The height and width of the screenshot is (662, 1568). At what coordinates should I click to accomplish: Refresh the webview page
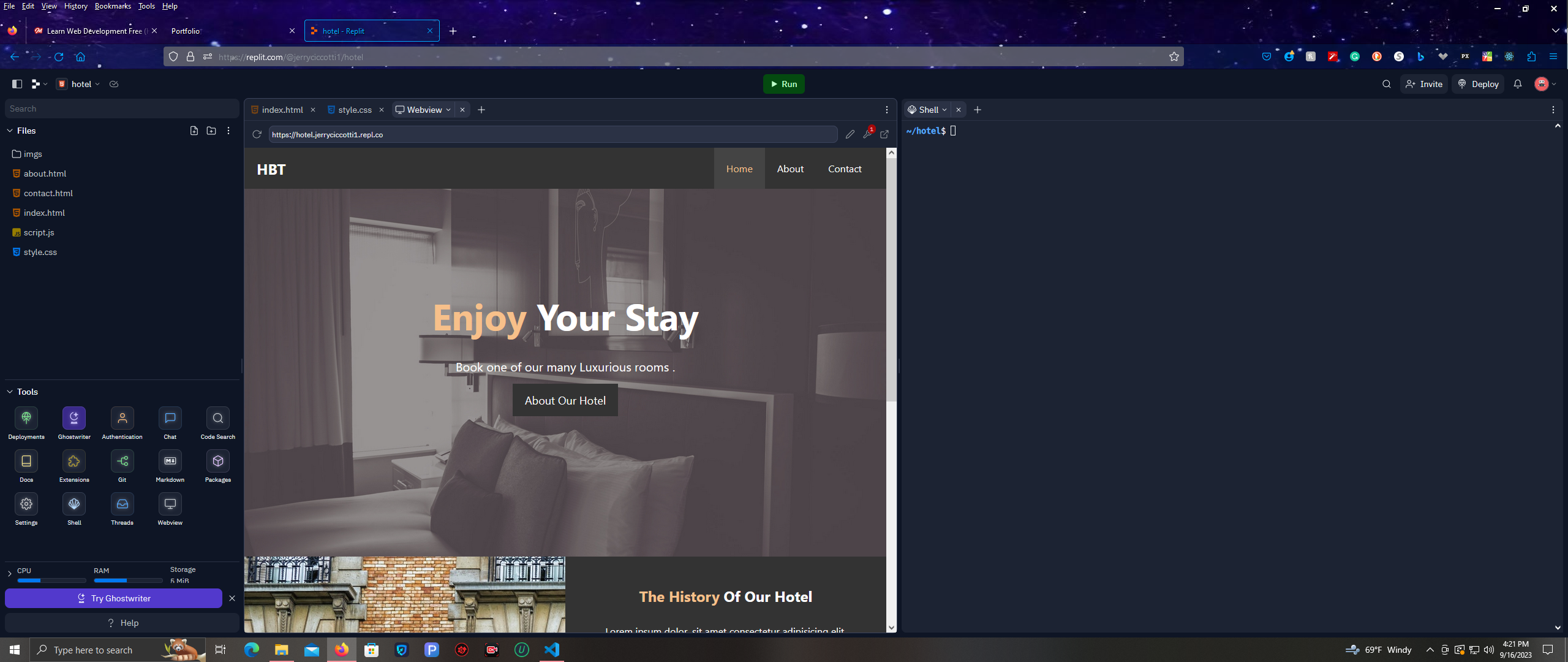[257, 134]
